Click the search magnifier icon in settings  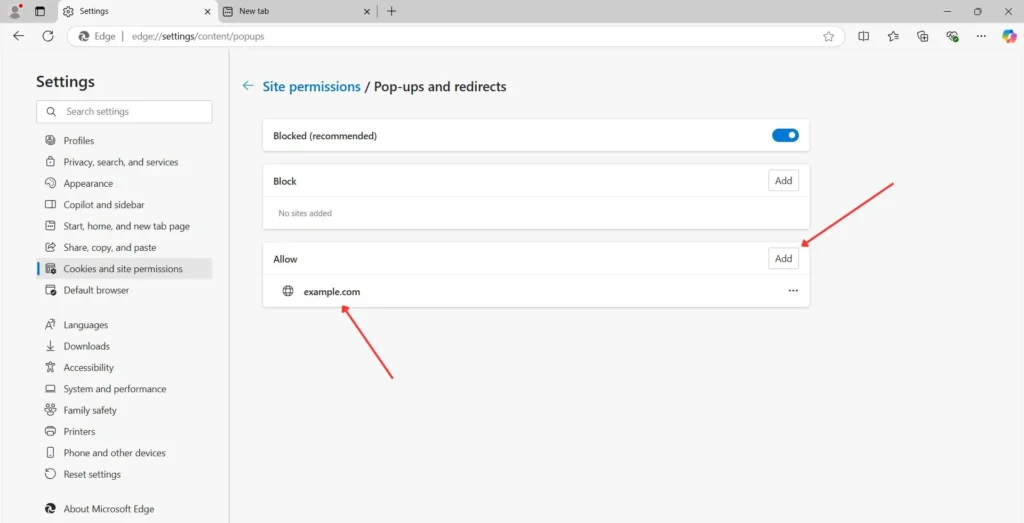click(51, 112)
